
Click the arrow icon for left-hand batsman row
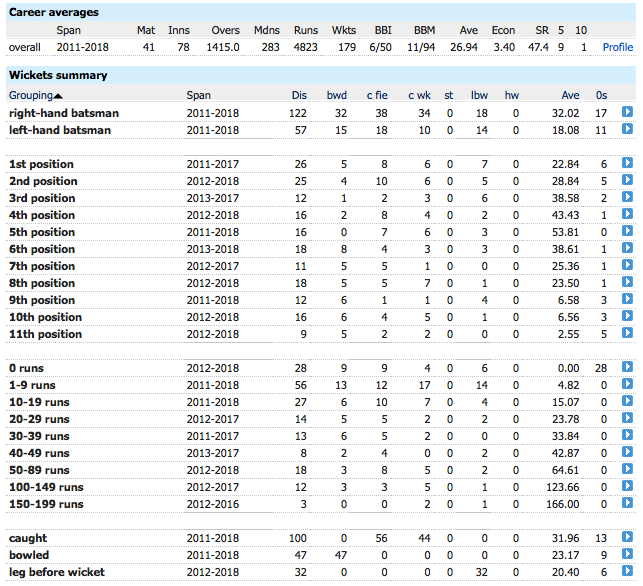pyautogui.click(x=627, y=131)
